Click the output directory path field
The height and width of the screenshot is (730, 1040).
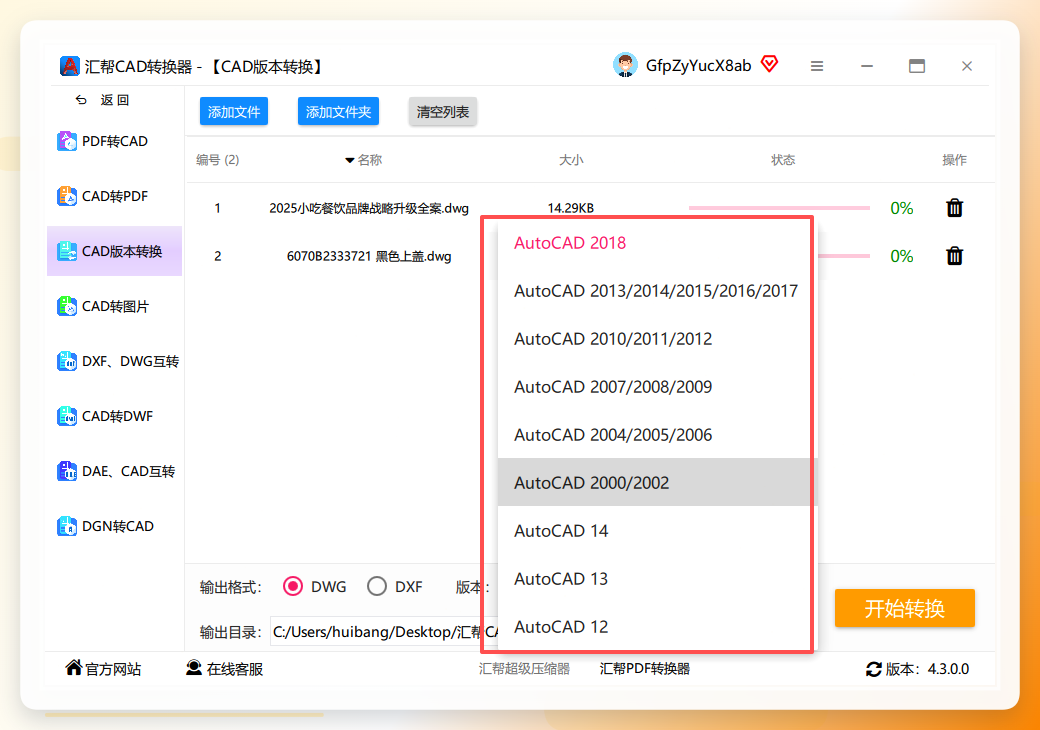click(384, 632)
